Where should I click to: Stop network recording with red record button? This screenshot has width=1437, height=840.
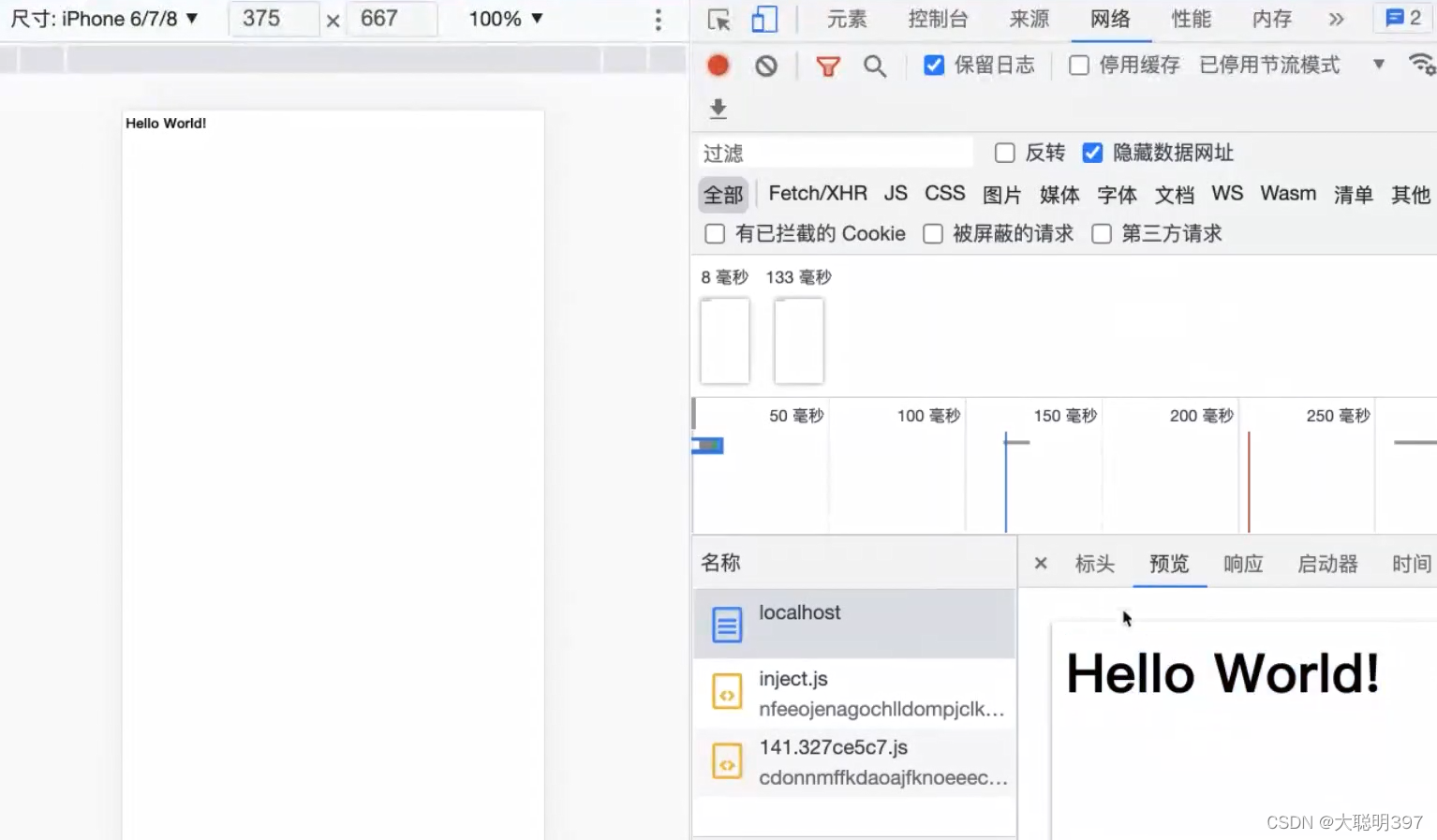[x=718, y=66]
